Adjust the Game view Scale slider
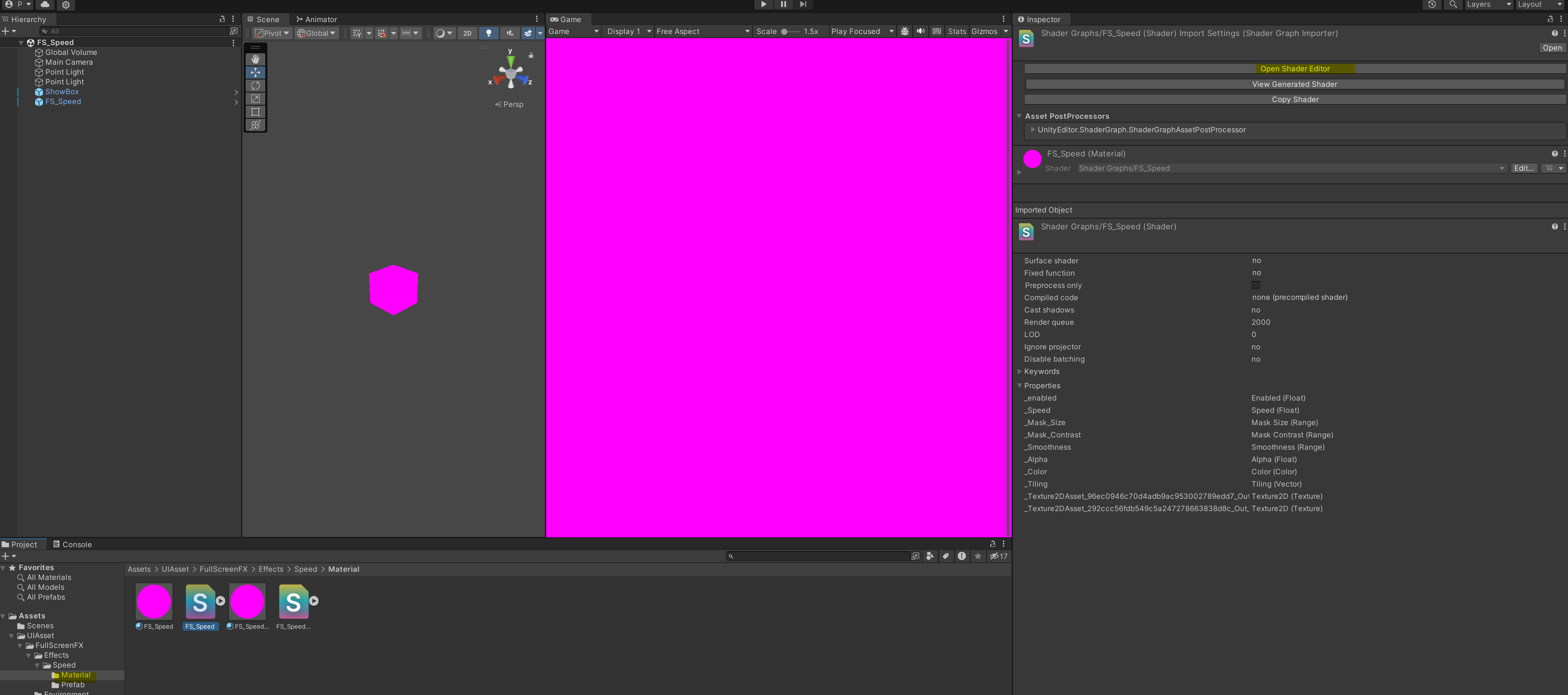Screen dimensions: 1568x695 pyautogui.click(x=784, y=32)
